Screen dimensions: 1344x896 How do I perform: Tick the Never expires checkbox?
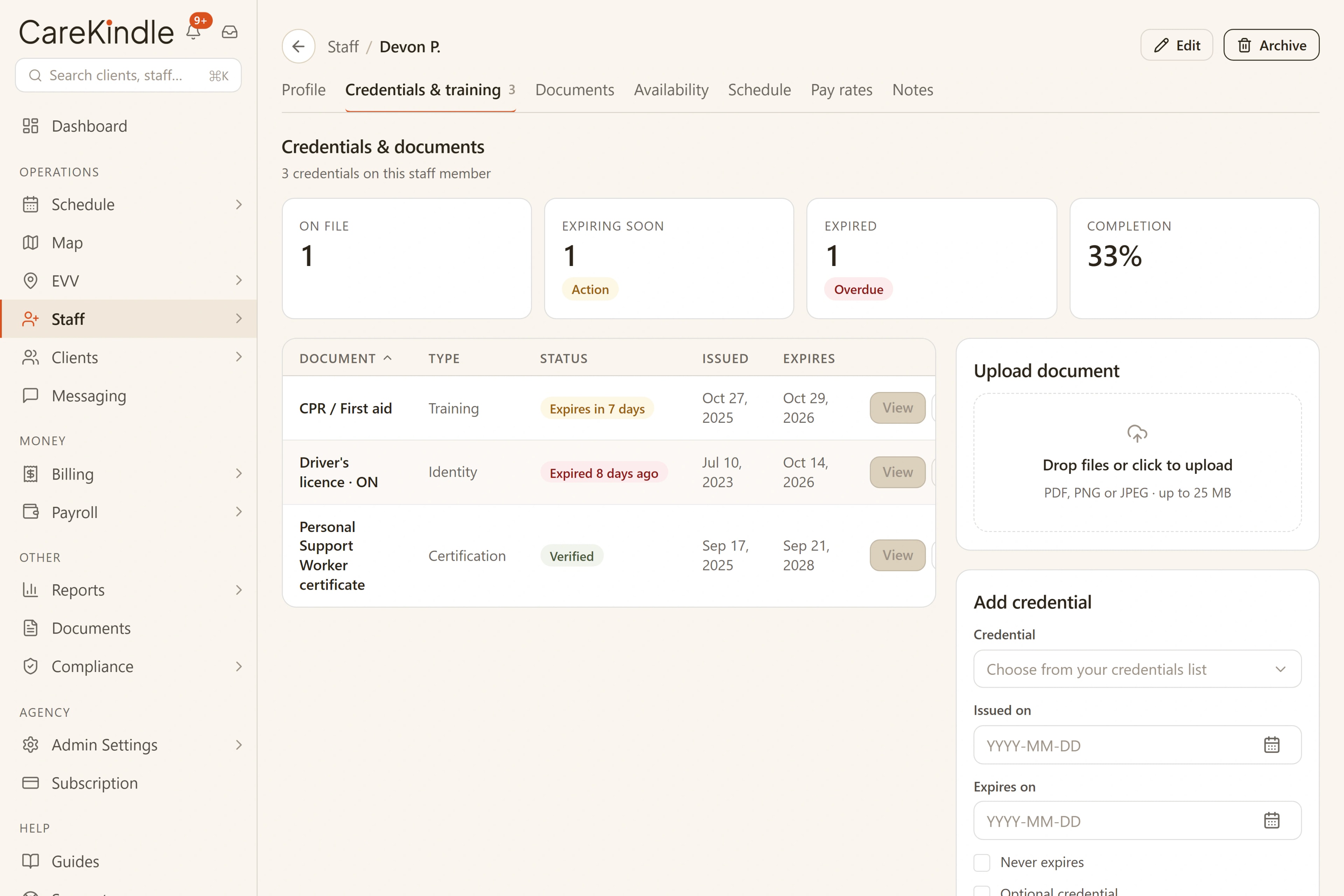point(982,862)
